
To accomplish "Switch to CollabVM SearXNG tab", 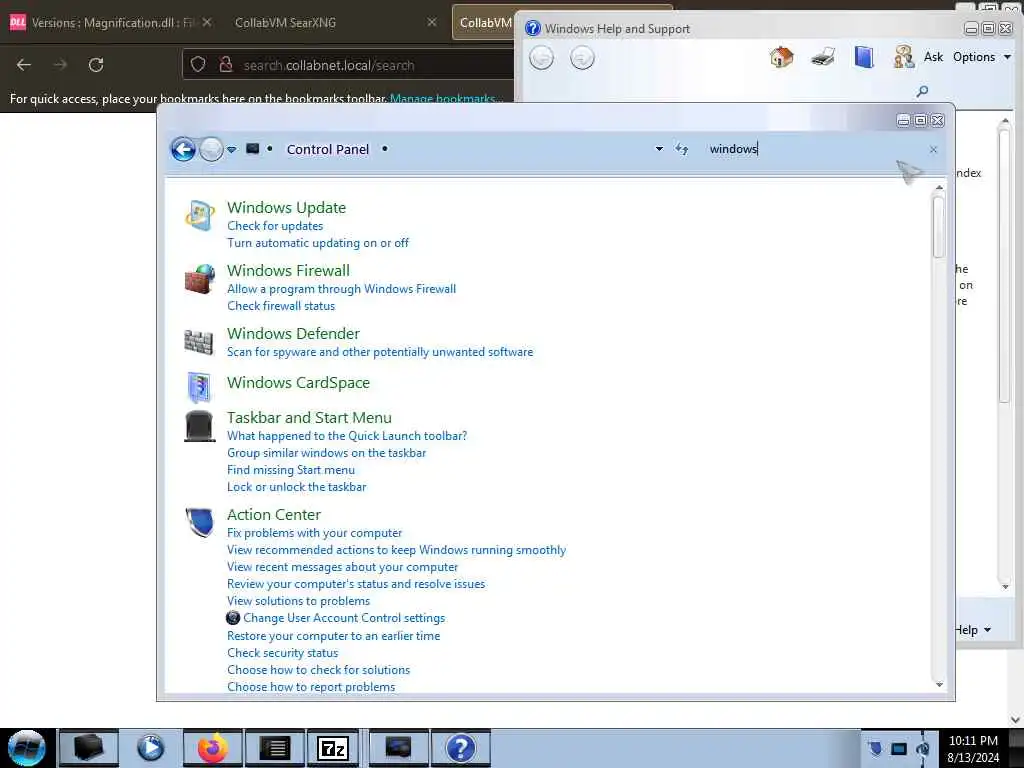I will [x=285, y=23].
